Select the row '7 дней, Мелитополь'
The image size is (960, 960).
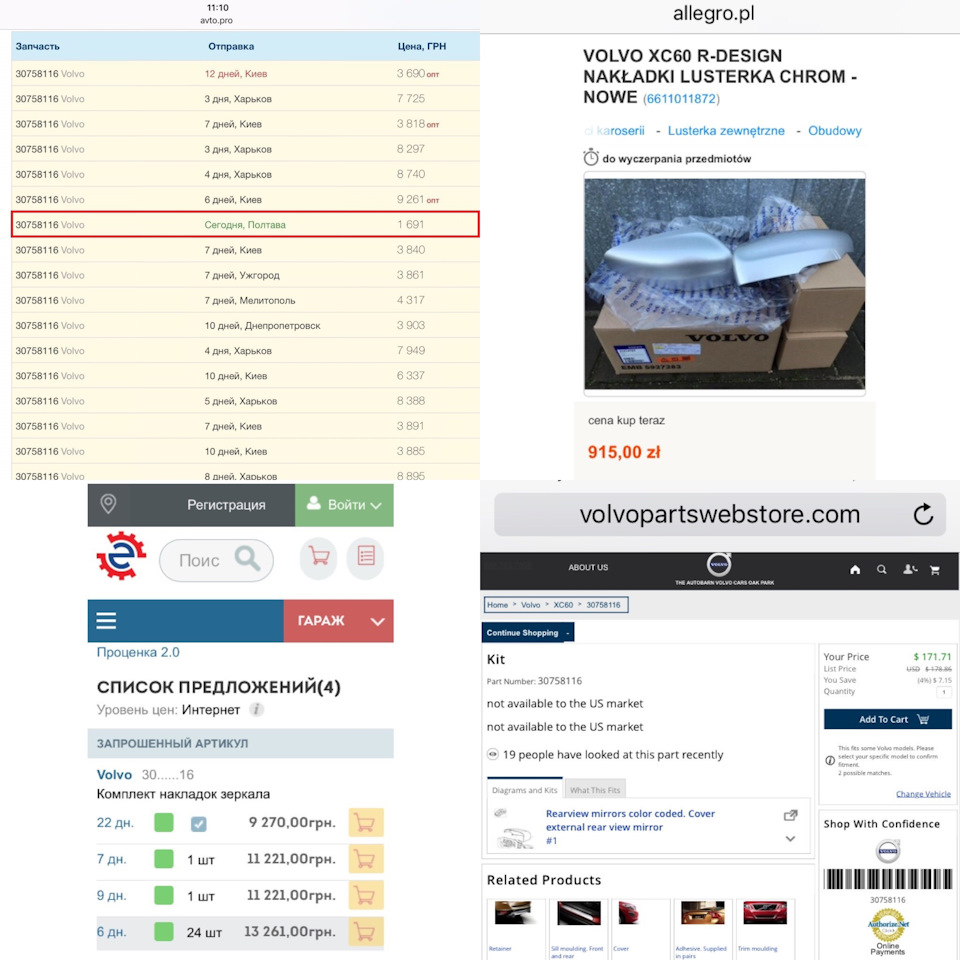pyautogui.click(x=245, y=300)
